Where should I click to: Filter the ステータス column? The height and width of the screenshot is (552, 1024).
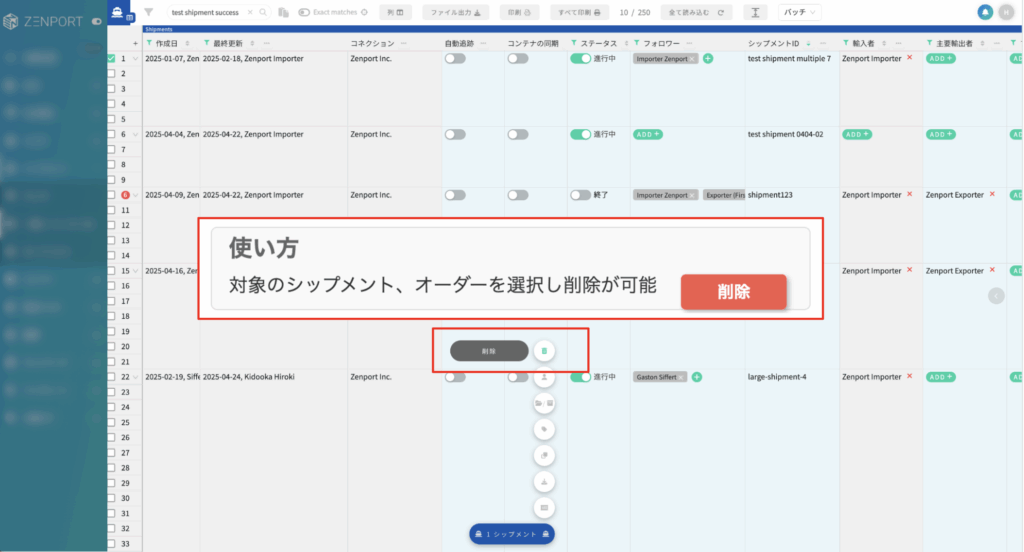pyautogui.click(x=574, y=43)
